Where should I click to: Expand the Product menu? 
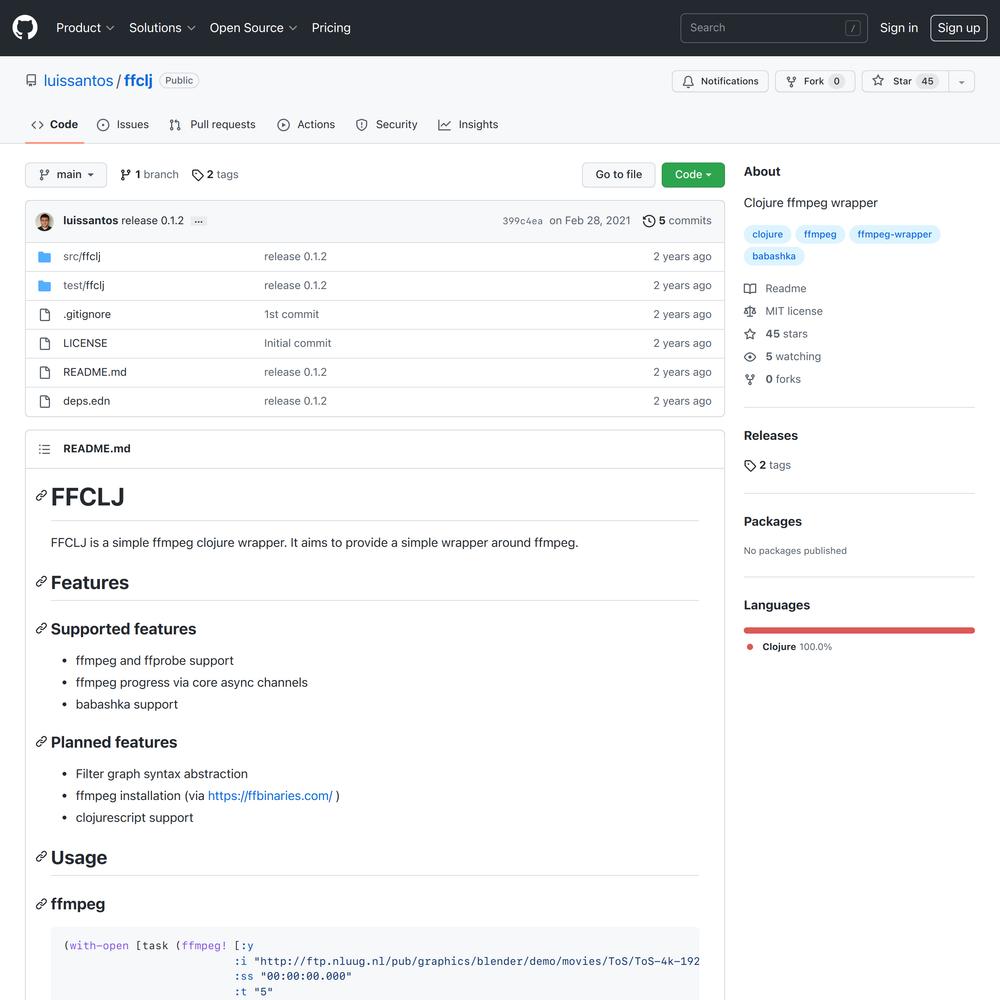click(85, 27)
